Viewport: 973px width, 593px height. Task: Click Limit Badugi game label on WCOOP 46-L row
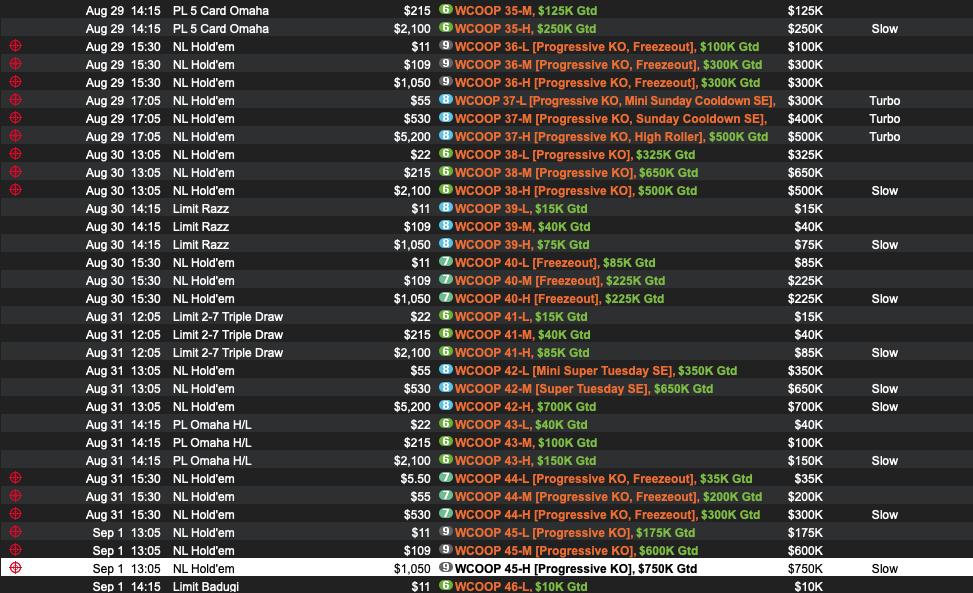205,586
